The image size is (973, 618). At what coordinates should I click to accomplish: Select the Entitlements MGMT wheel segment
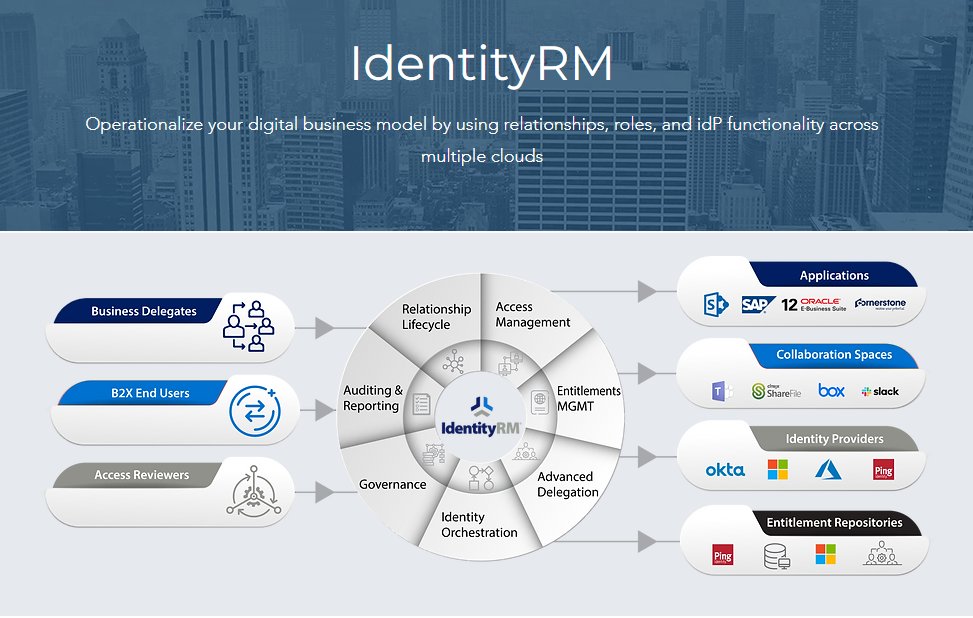[588, 398]
